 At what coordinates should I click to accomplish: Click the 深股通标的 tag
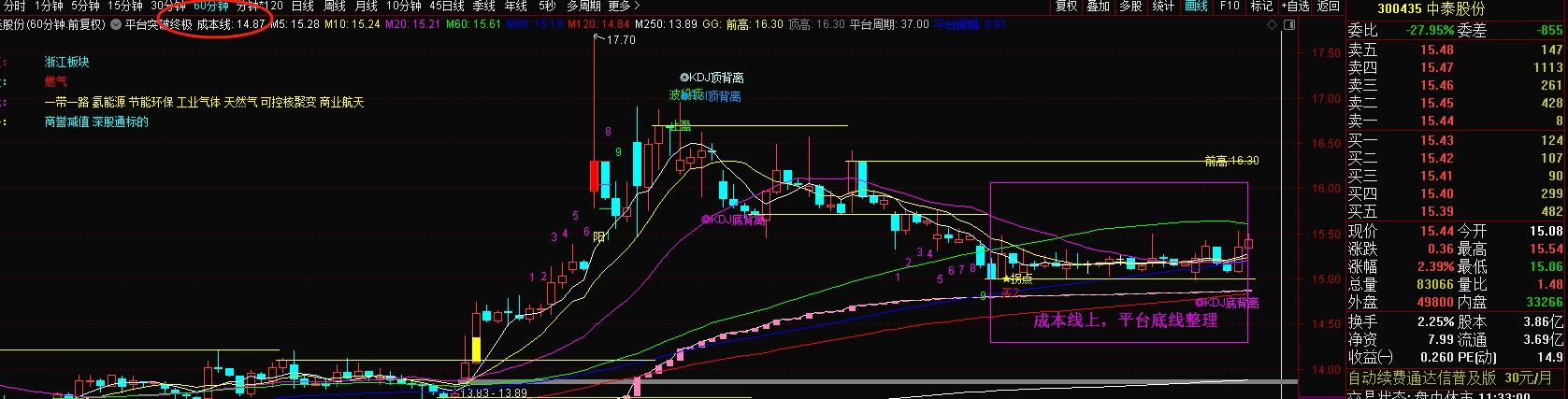[120, 121]
